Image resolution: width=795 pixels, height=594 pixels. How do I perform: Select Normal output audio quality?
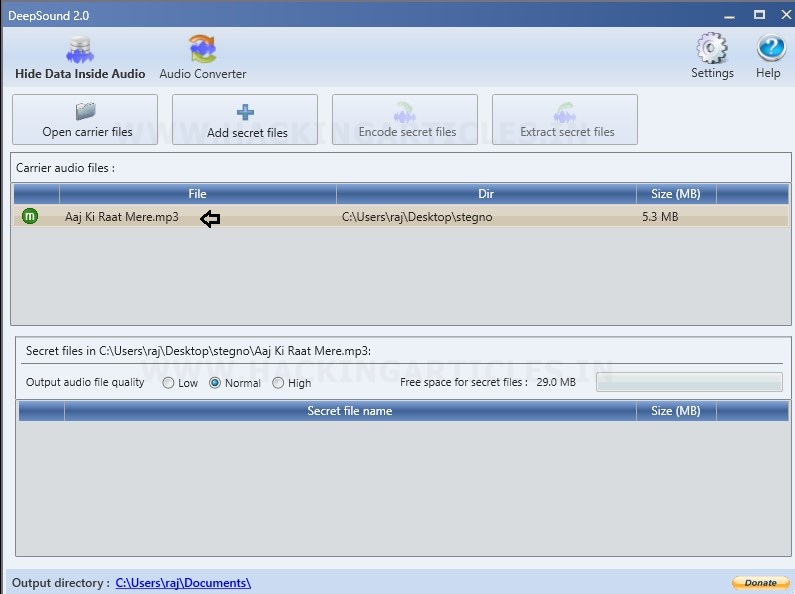pyautogui.click(x=215, y=383)
